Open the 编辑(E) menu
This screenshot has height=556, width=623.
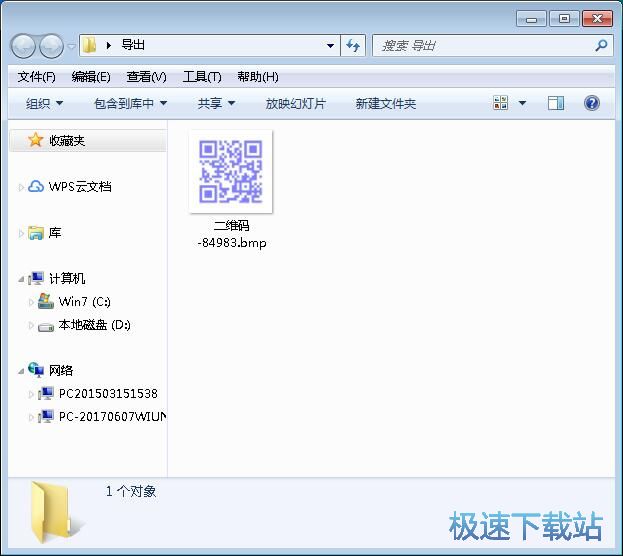click(x=91, y=76)
